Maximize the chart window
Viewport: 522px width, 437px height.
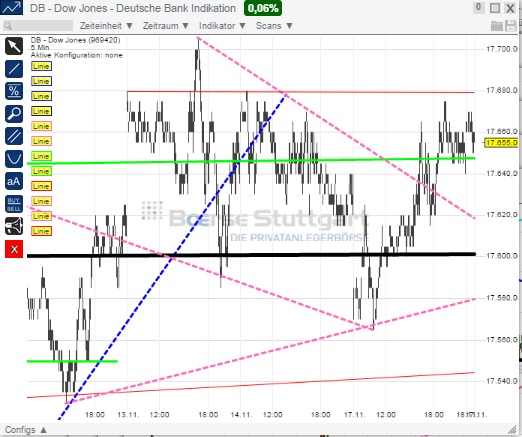[x=495, y=8]
